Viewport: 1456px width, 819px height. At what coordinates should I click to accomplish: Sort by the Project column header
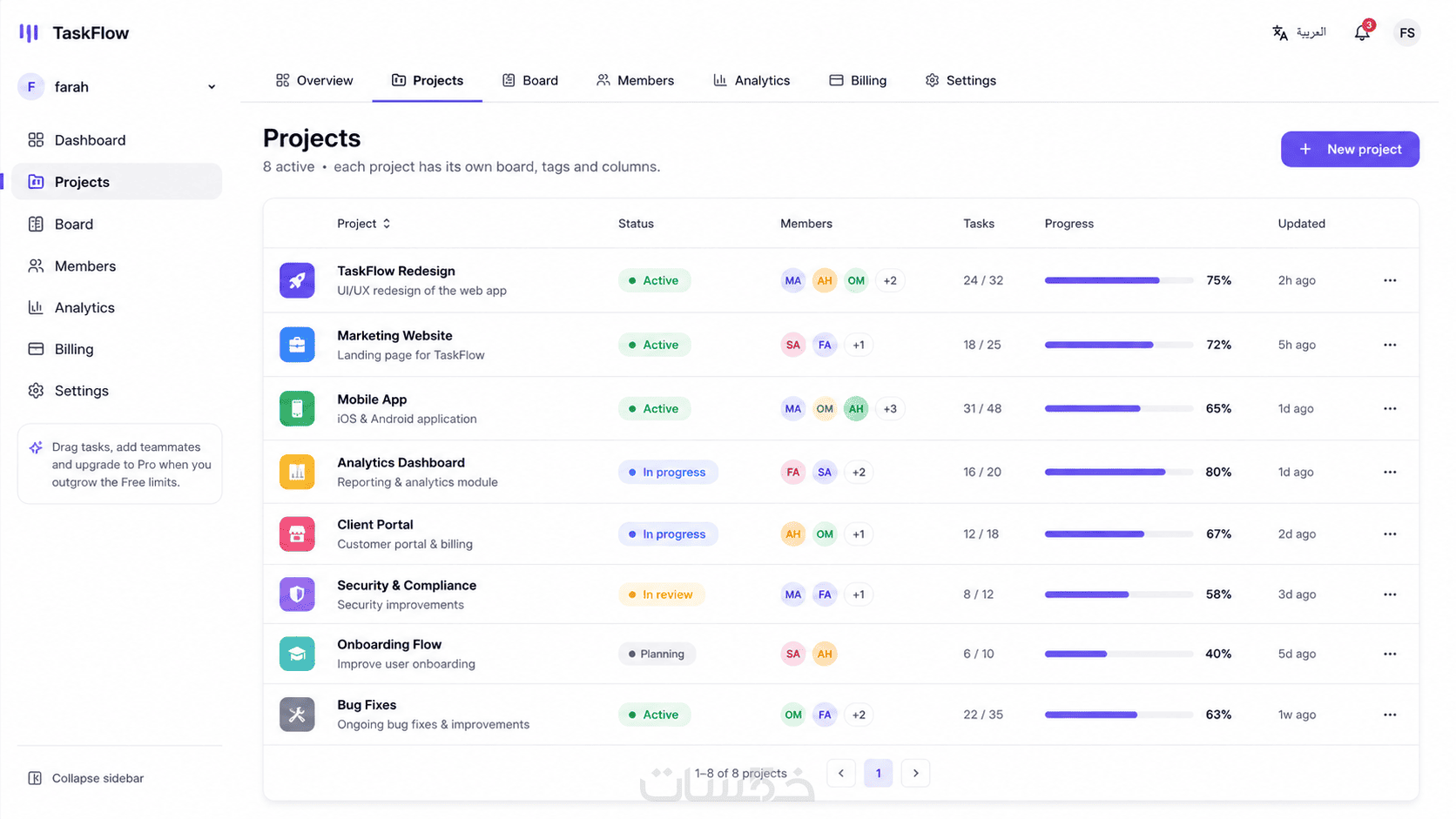coord(364,224)
